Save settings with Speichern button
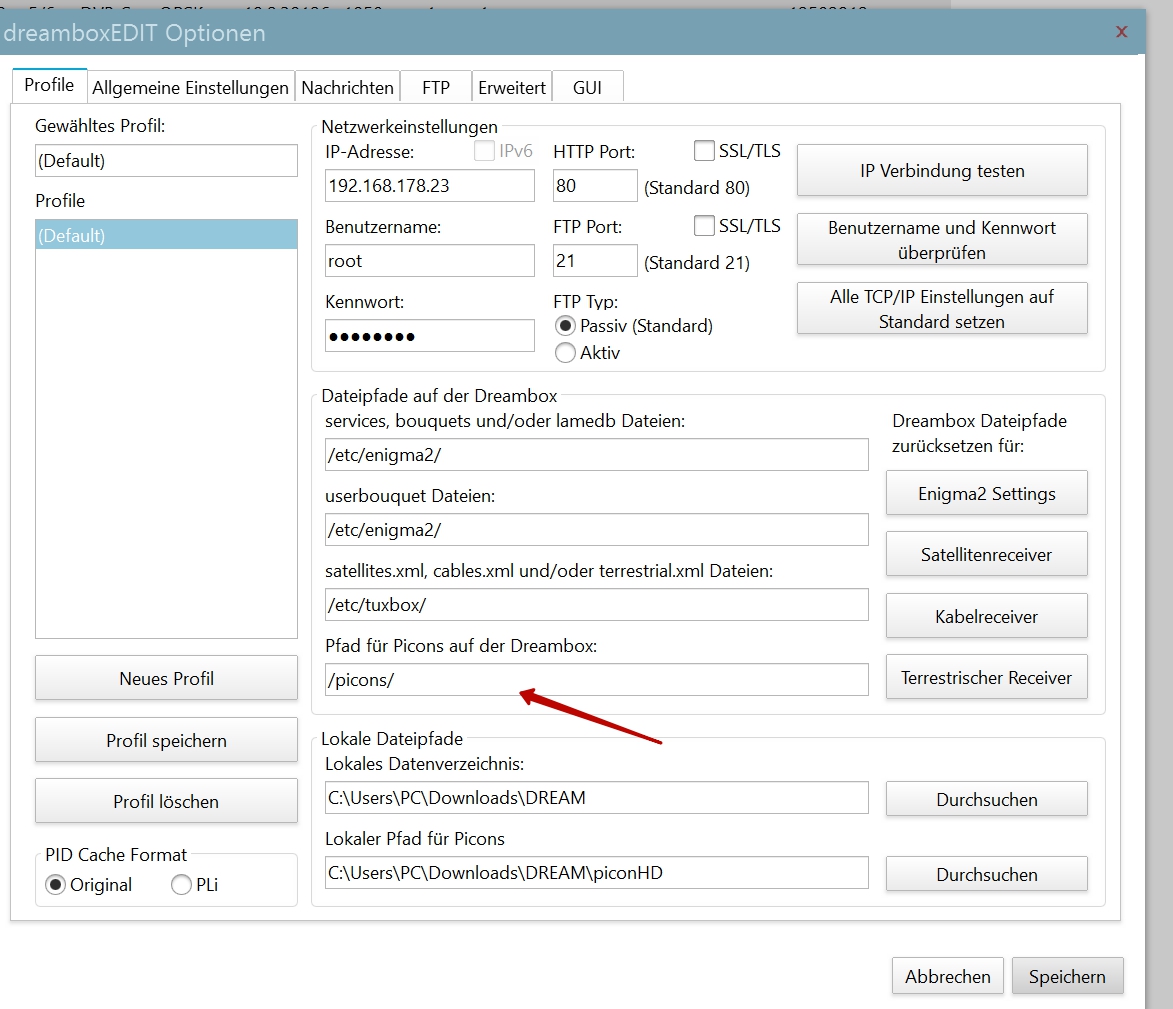 tap(1067, 976)
